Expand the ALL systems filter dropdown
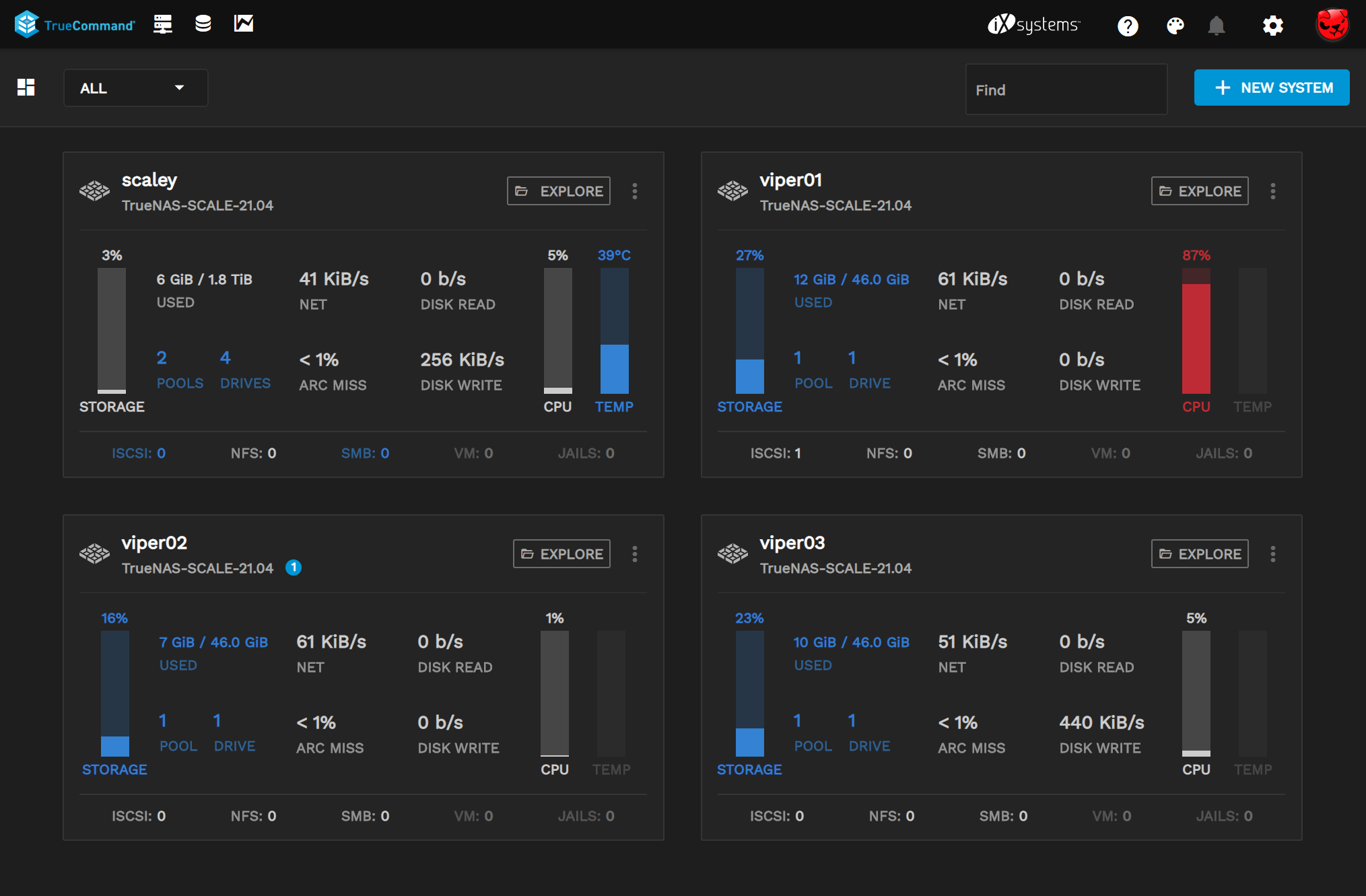This screenshot has width=1366, height=896. click(135, 88)
